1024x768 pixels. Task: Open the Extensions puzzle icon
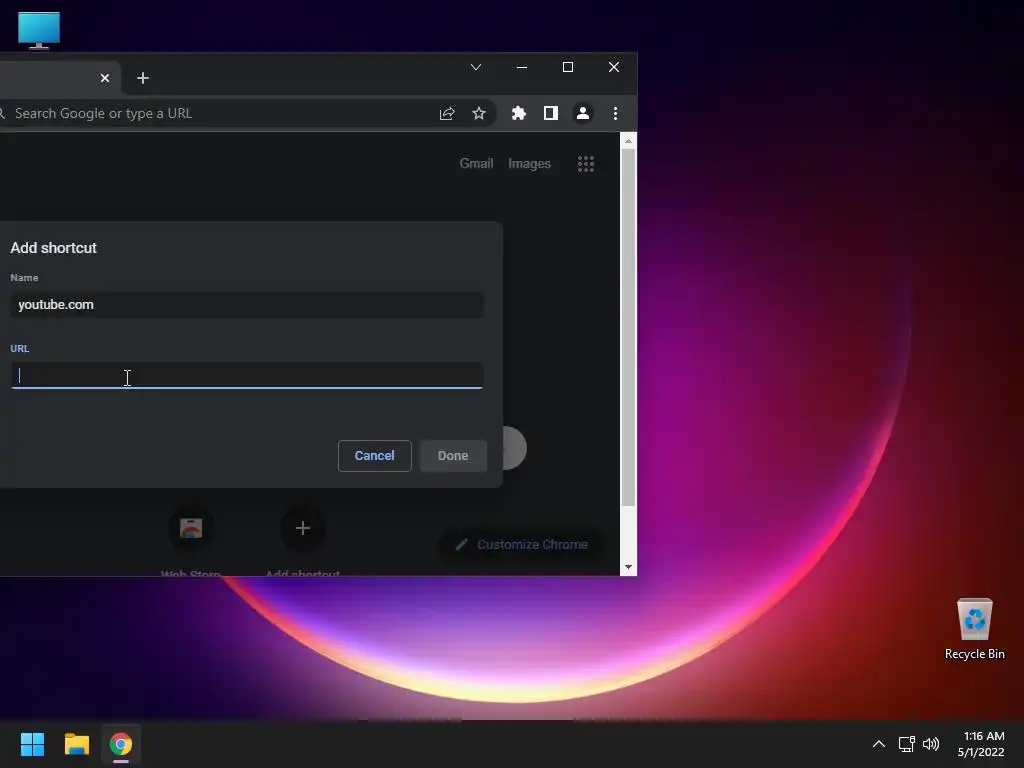(x=519, y=114)
